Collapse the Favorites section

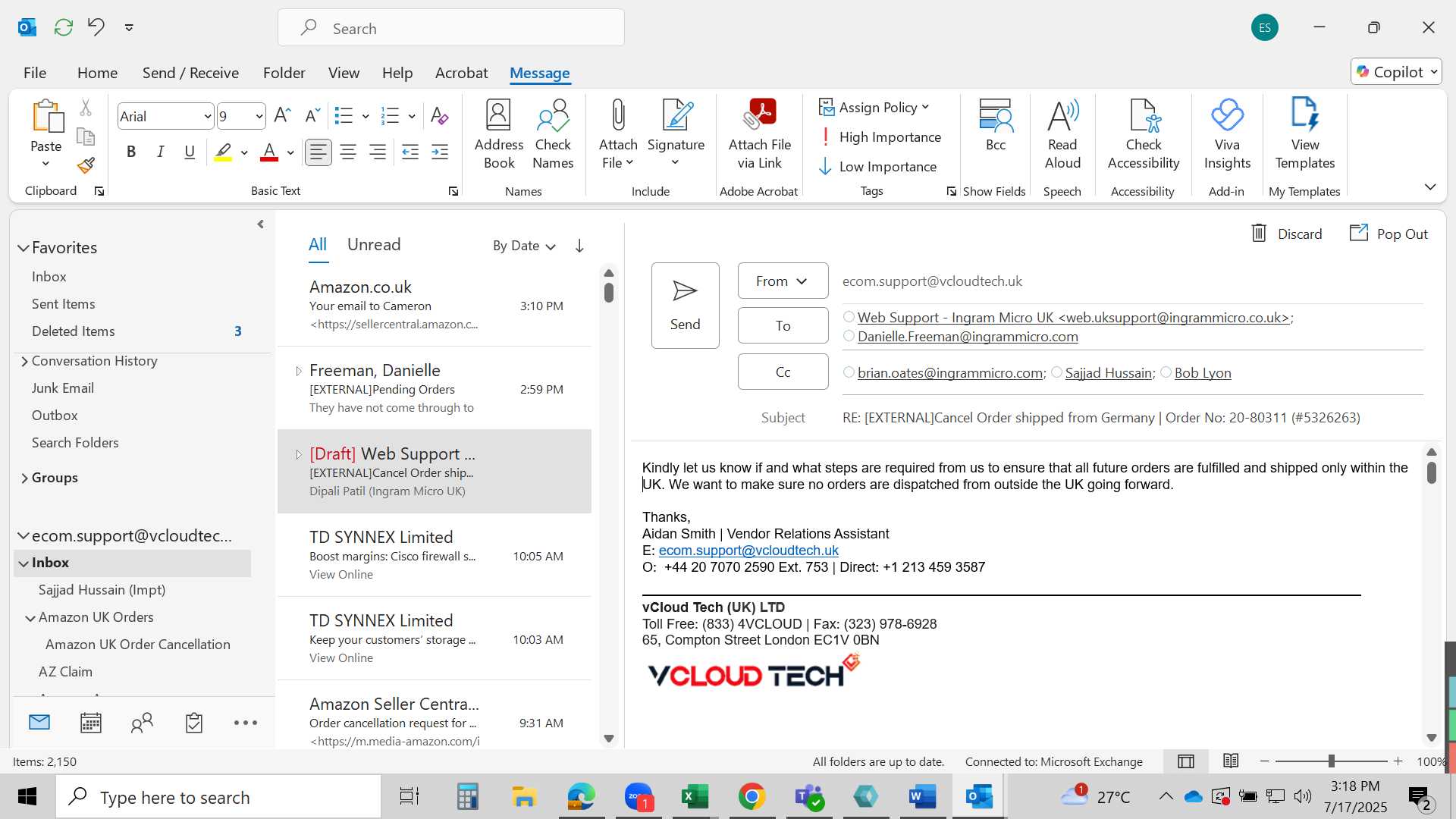coord(24,248)
